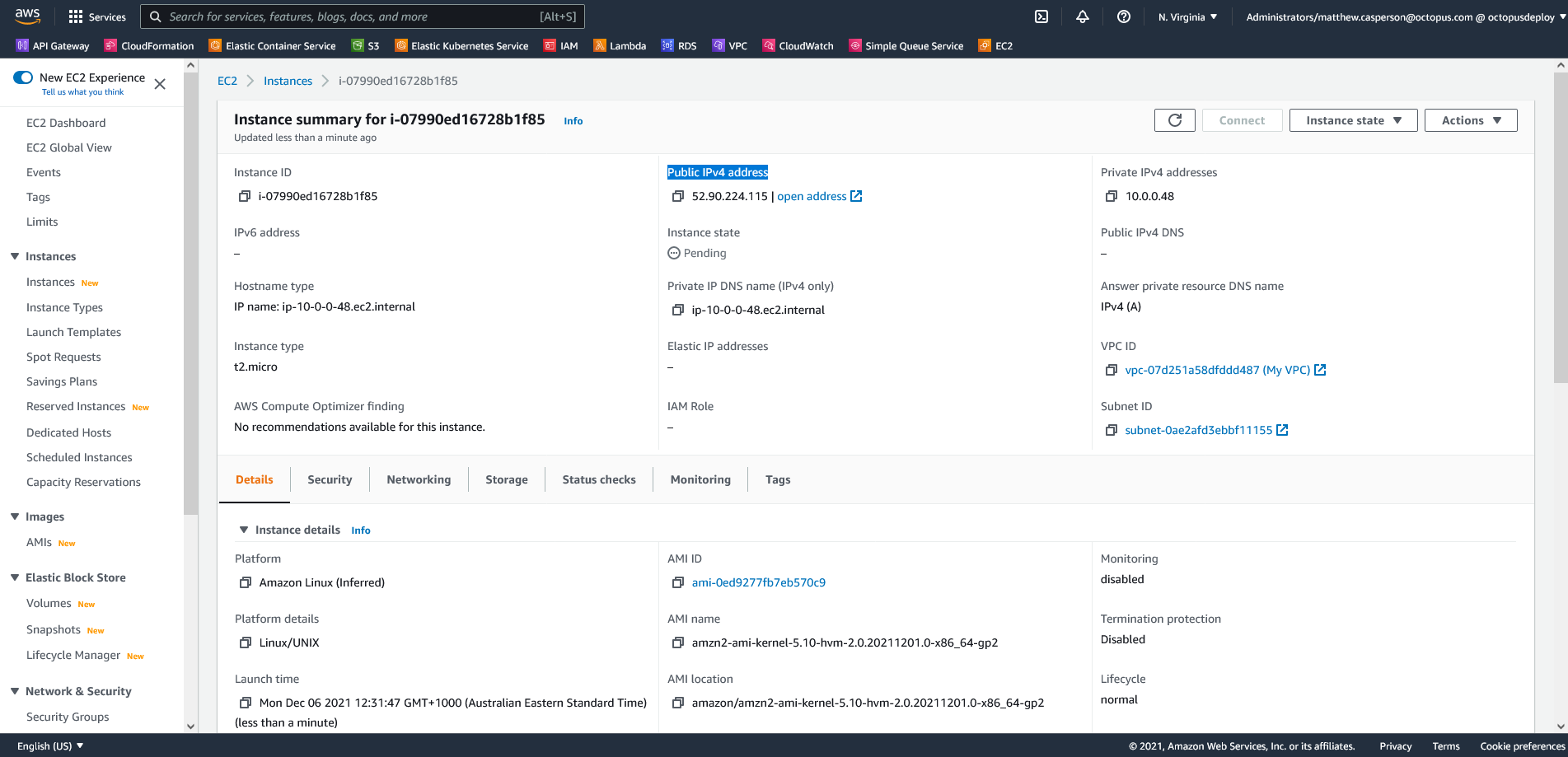The image size is (1568, 757).
Task: Open the public IP with open address link
Action: pyautogui.click(x=812, y=196)
